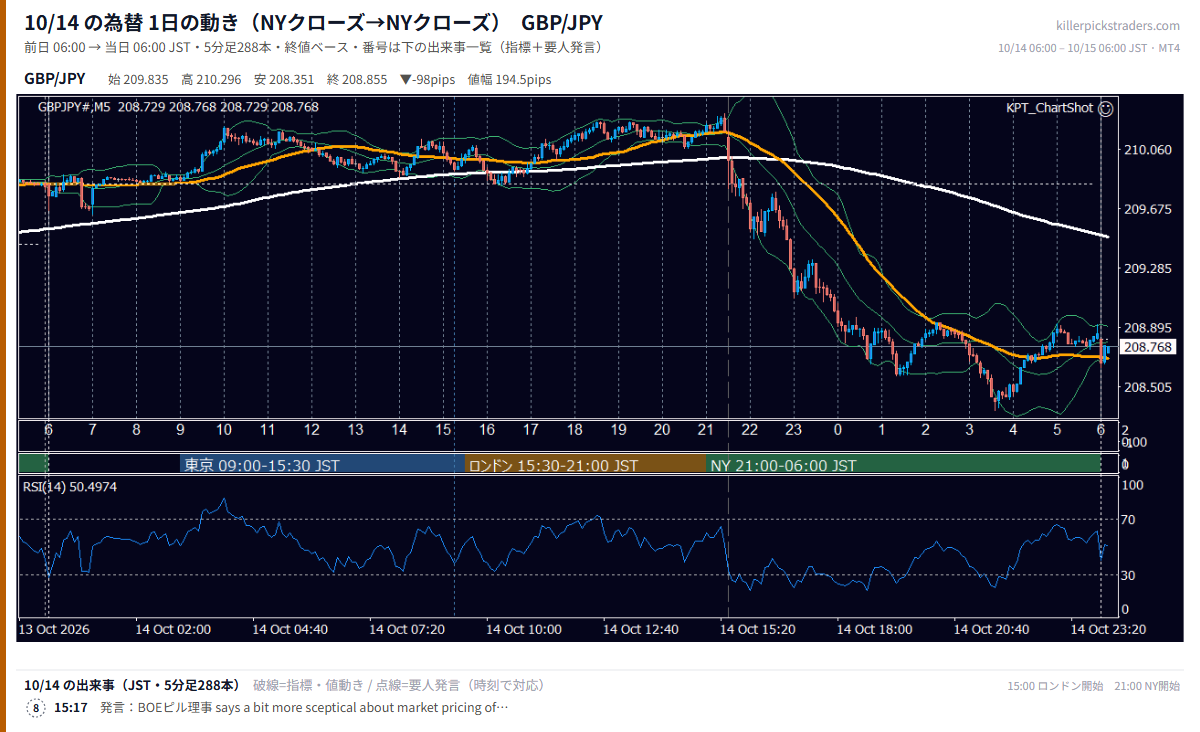Viewport: 1200px width, 732px height.
Task: Click the 14 Oct 02:00 time label
Action: [174, 630]
